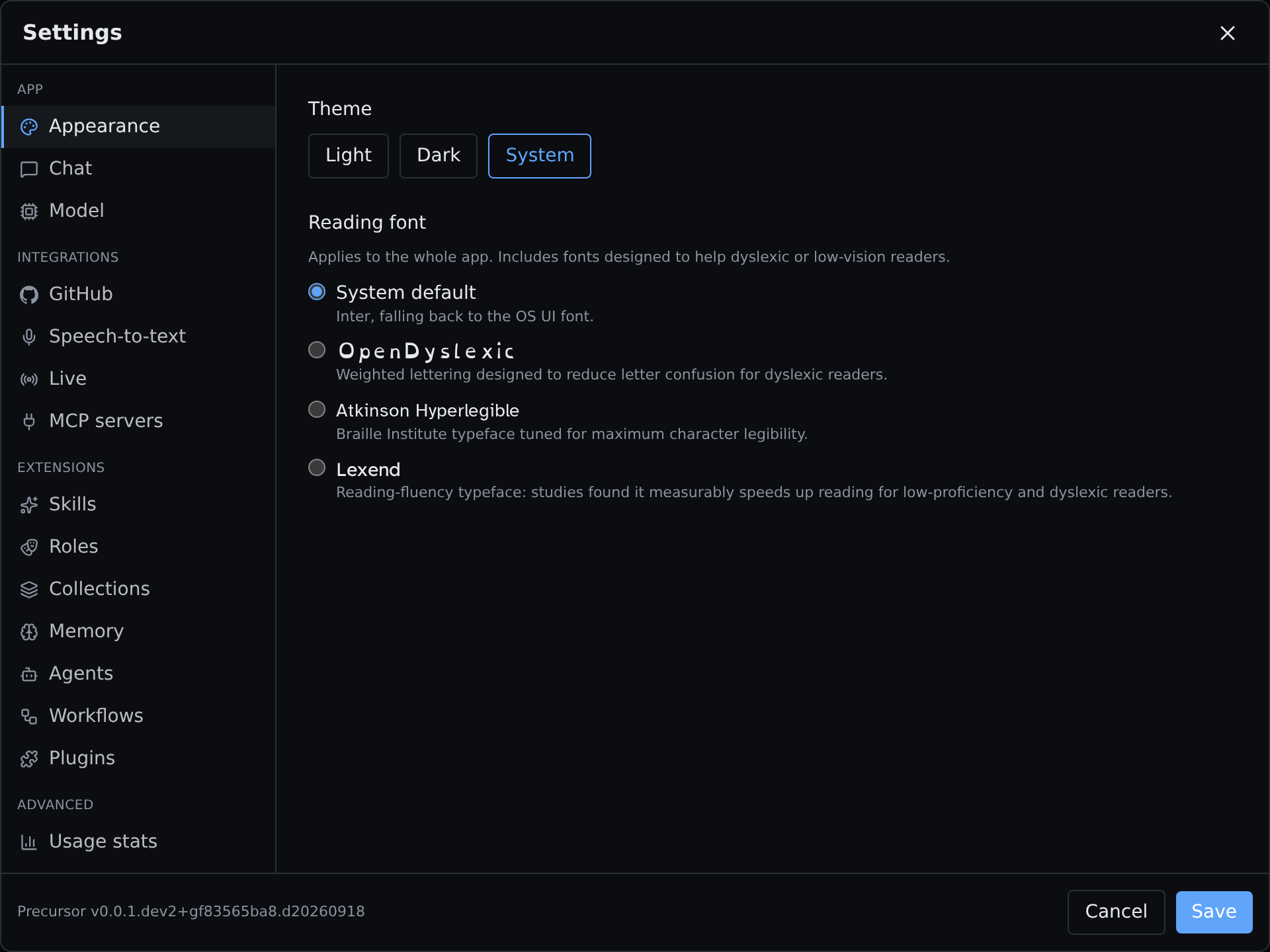Image resolution: width=1270 pixels, height=952 pixels.
Task: Click the Agents robot icon
Action: click(x=29, y=674)
